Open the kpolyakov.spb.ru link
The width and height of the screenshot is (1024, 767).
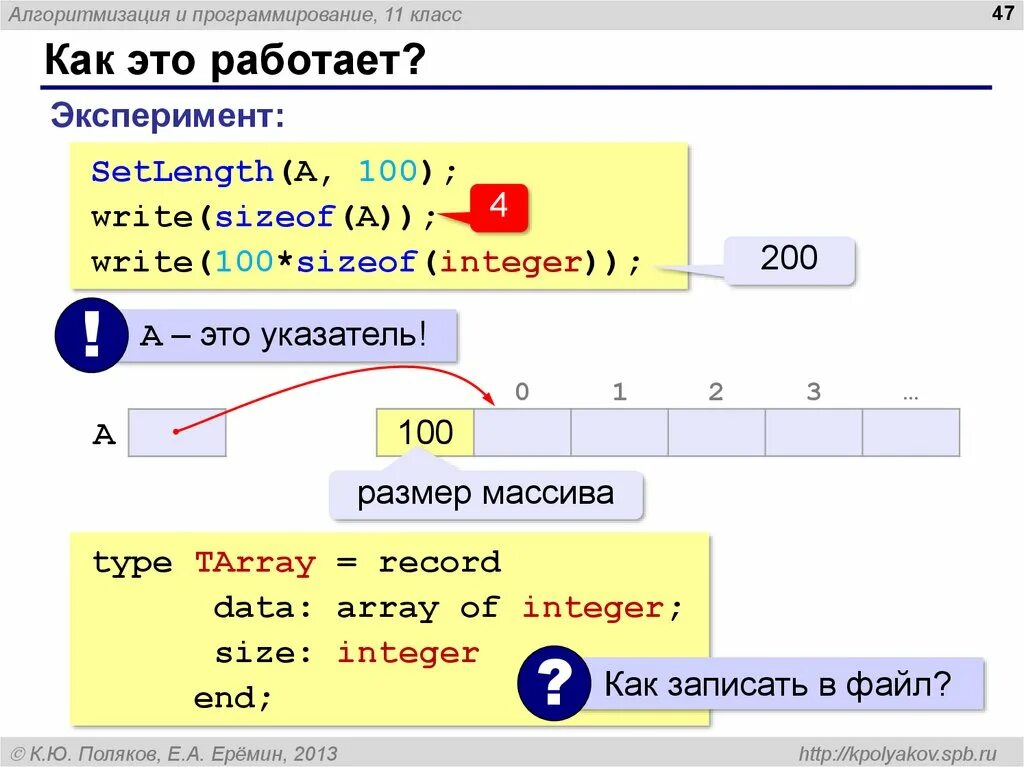898,754
